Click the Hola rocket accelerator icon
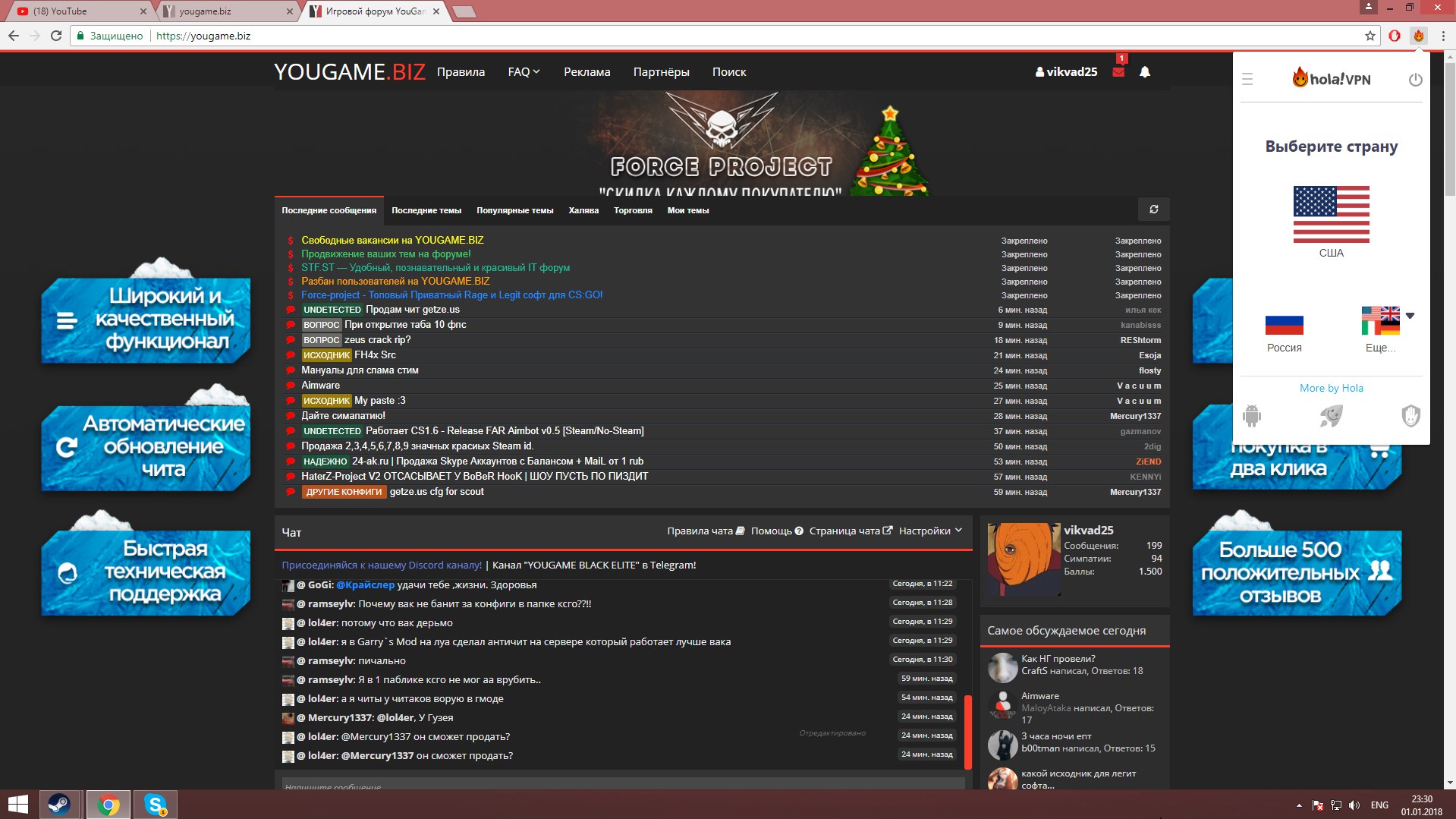This screenshot has width=1456, height=819. click(1331, 415)
